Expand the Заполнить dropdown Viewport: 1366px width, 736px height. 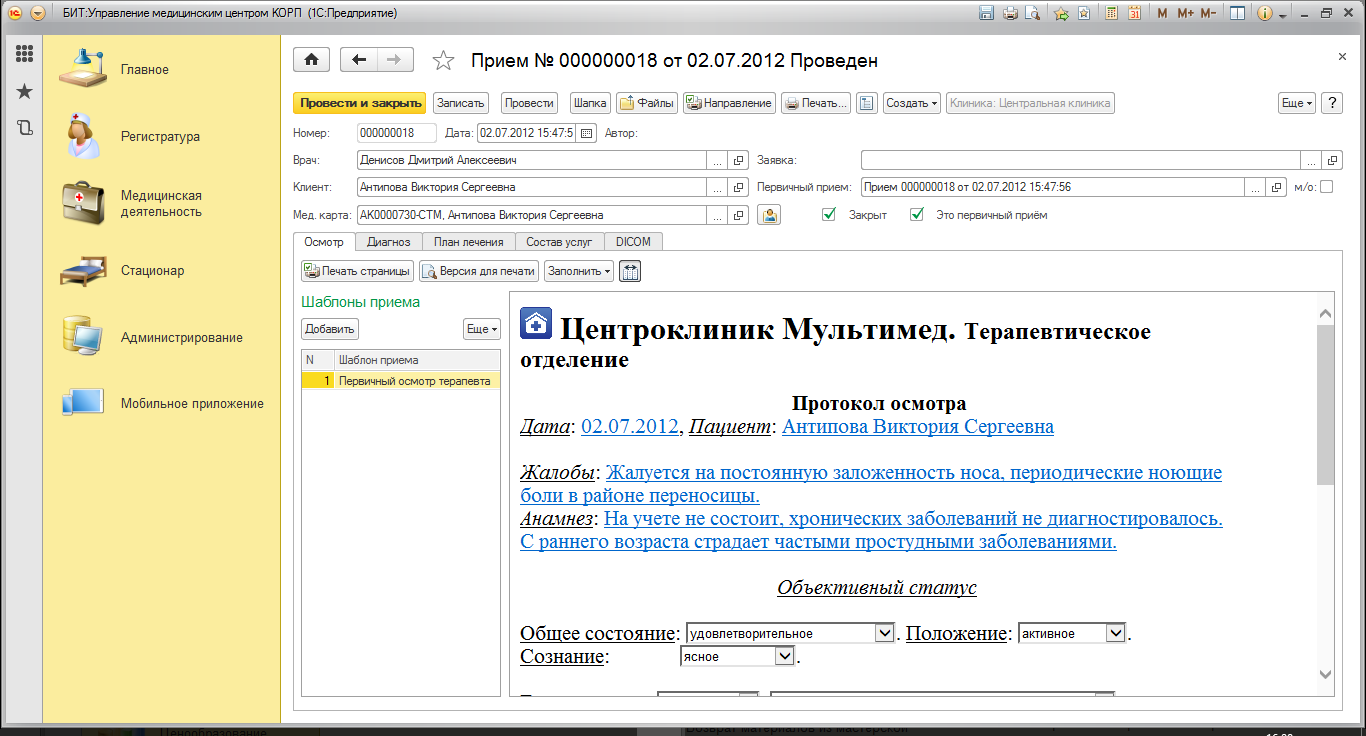coord(579,271)
